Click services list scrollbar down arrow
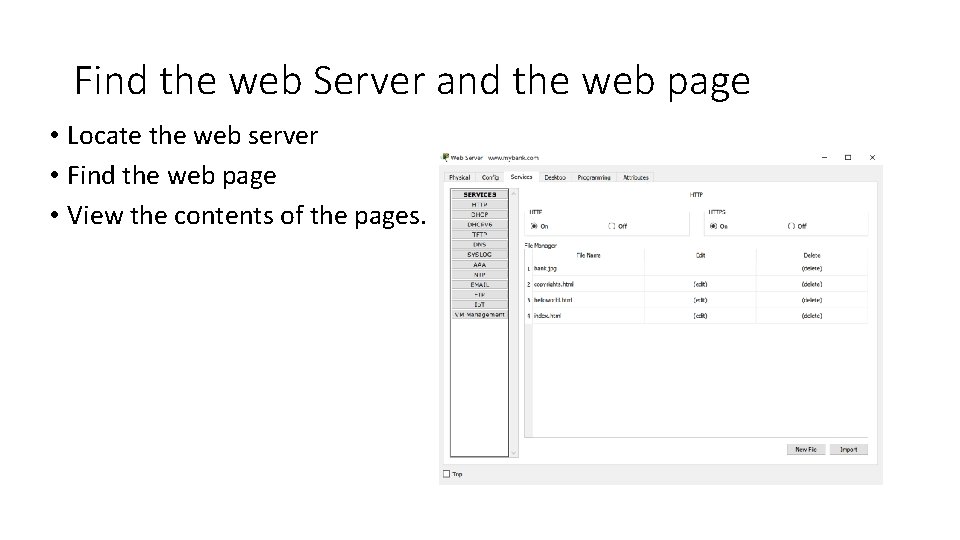960x540 pixels. [x=514, y=453]
